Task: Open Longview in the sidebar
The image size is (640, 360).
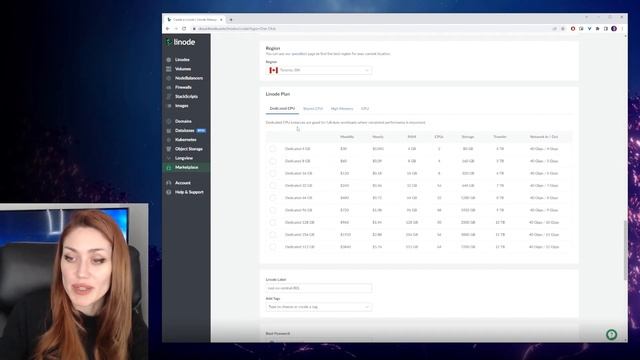Action: pyautogui.click(x=184, y=158)
